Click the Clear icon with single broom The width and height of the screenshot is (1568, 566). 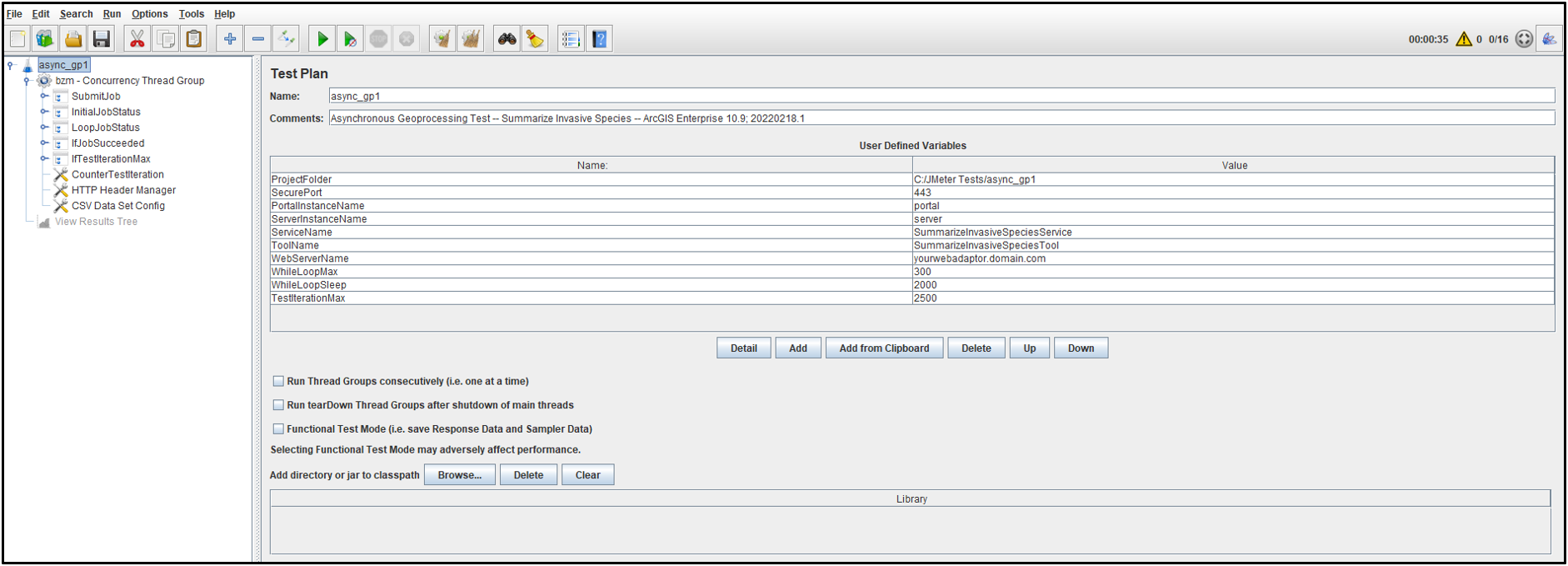tap(442, 39)
